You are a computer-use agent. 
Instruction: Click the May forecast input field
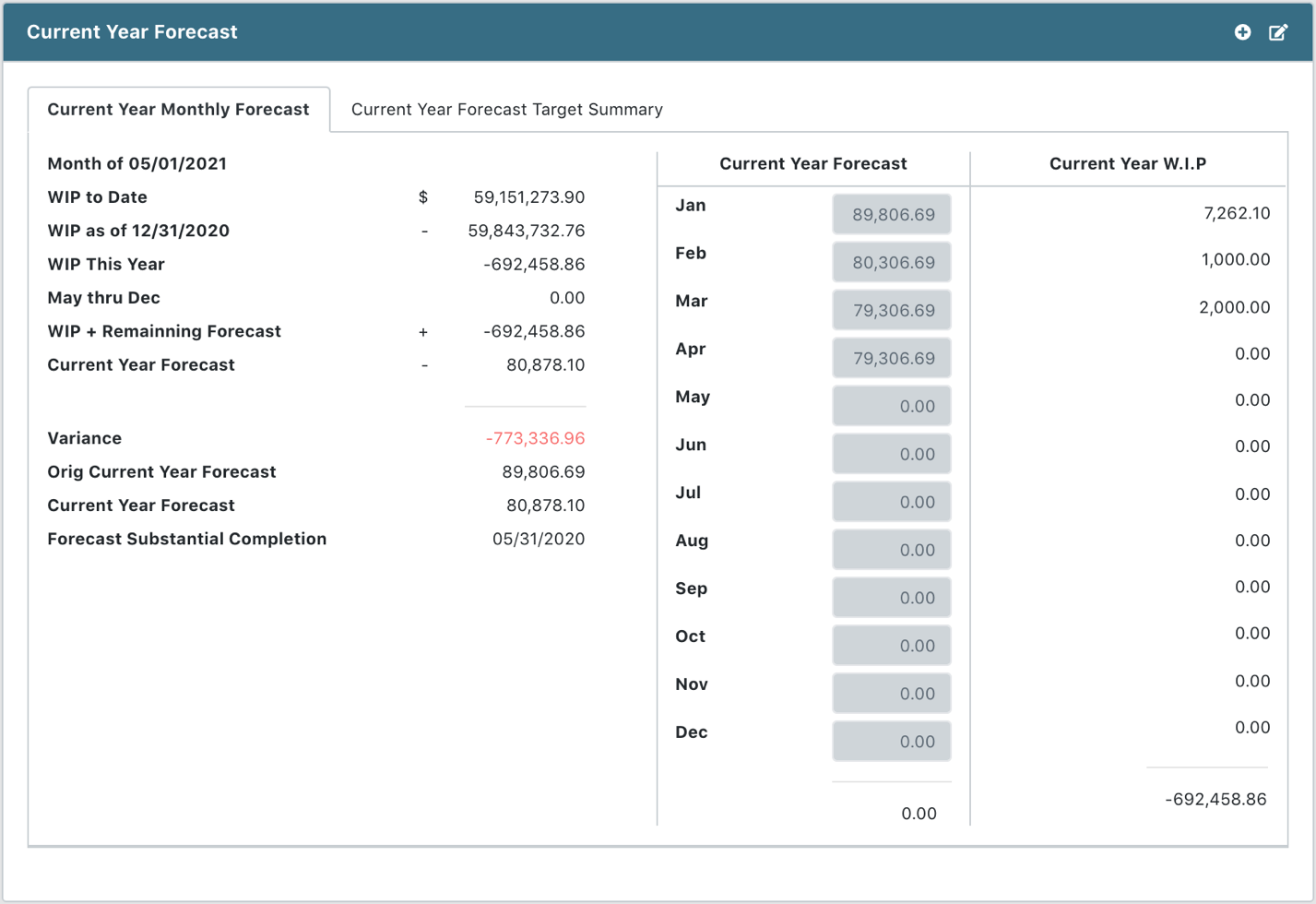892,406
